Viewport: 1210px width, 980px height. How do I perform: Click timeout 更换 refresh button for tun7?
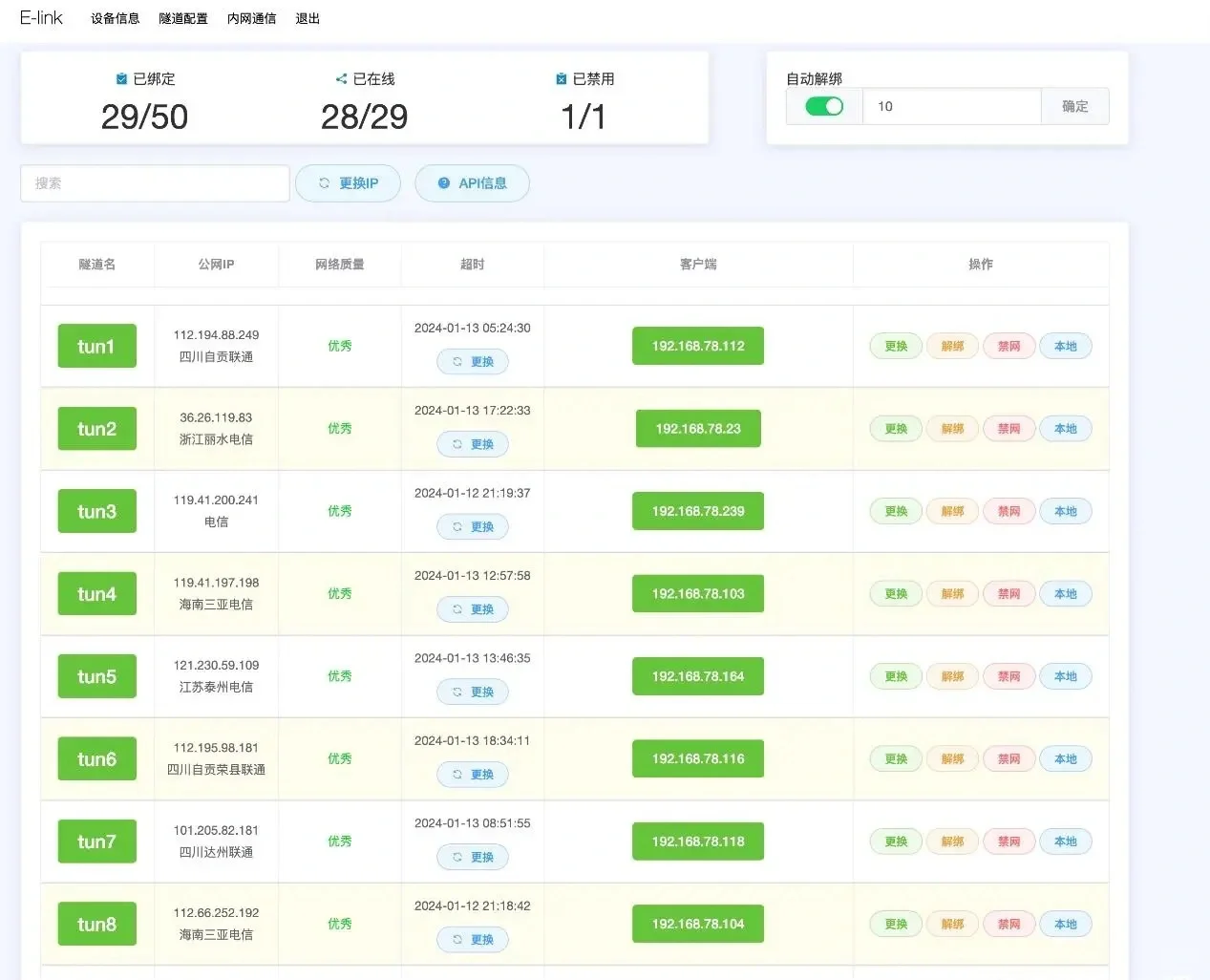coord(473,857)
